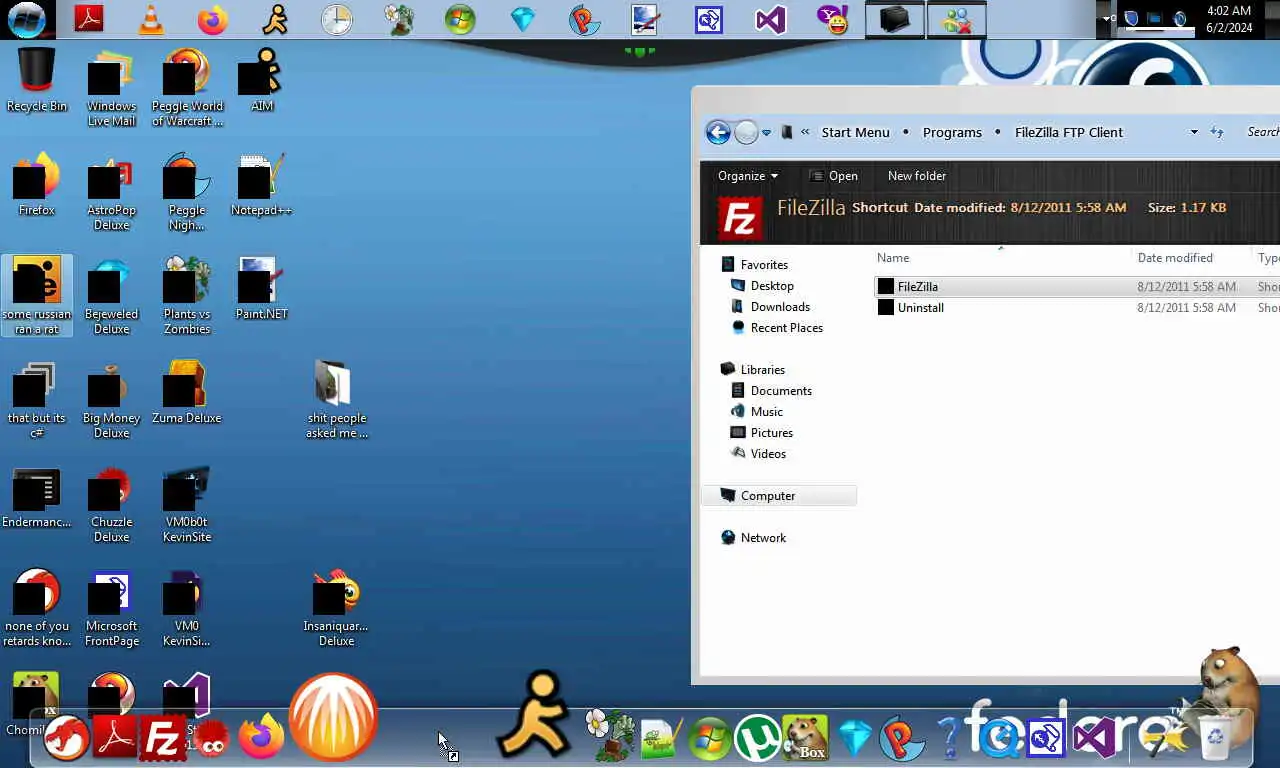
Task: Open the Windows Live Mail desktop shortcut
Action: tap(111, 88)
